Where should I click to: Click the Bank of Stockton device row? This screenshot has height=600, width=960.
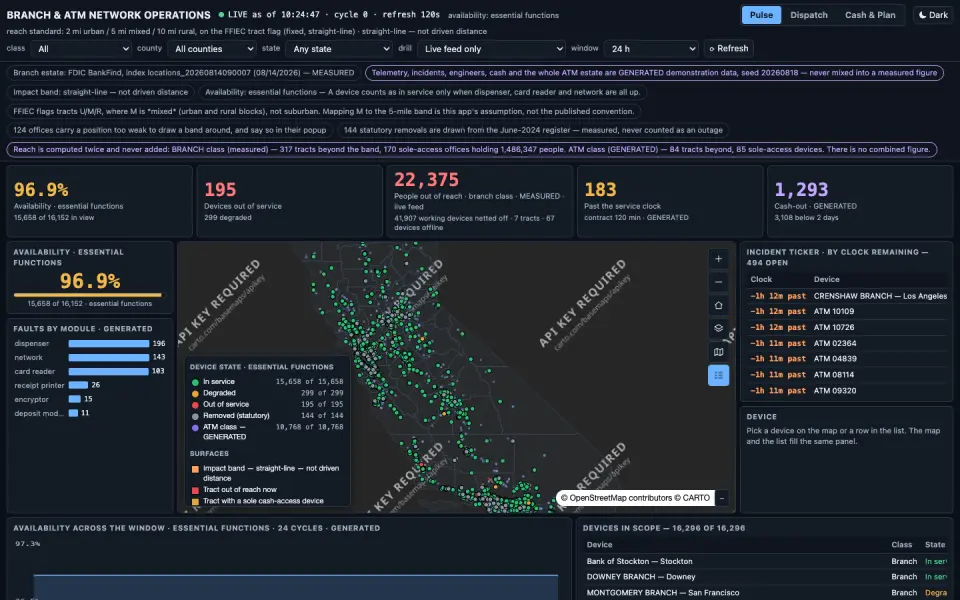pos(767,561)
